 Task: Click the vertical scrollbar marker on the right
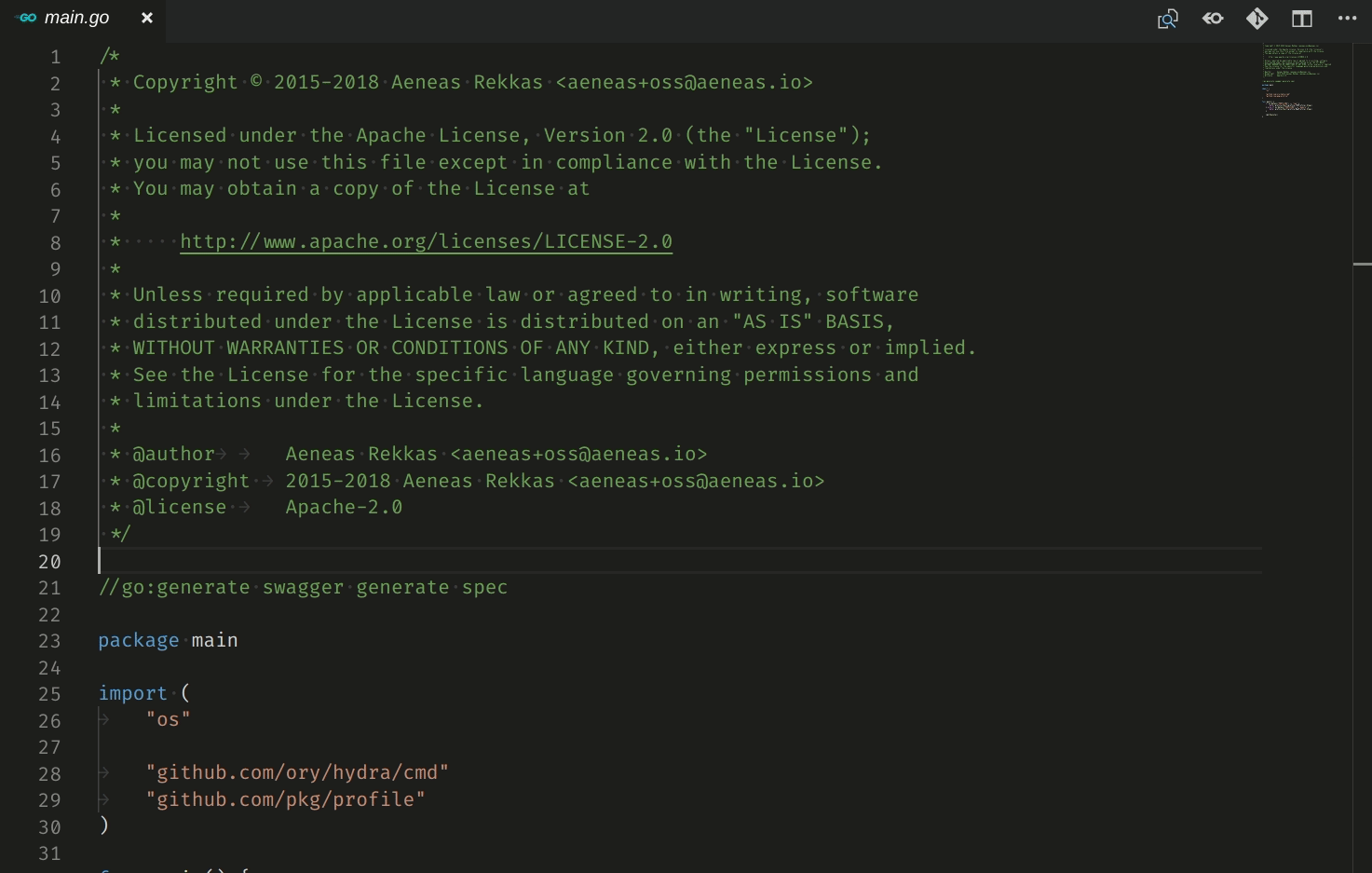pyautogui.click(x=1362, y=265)
